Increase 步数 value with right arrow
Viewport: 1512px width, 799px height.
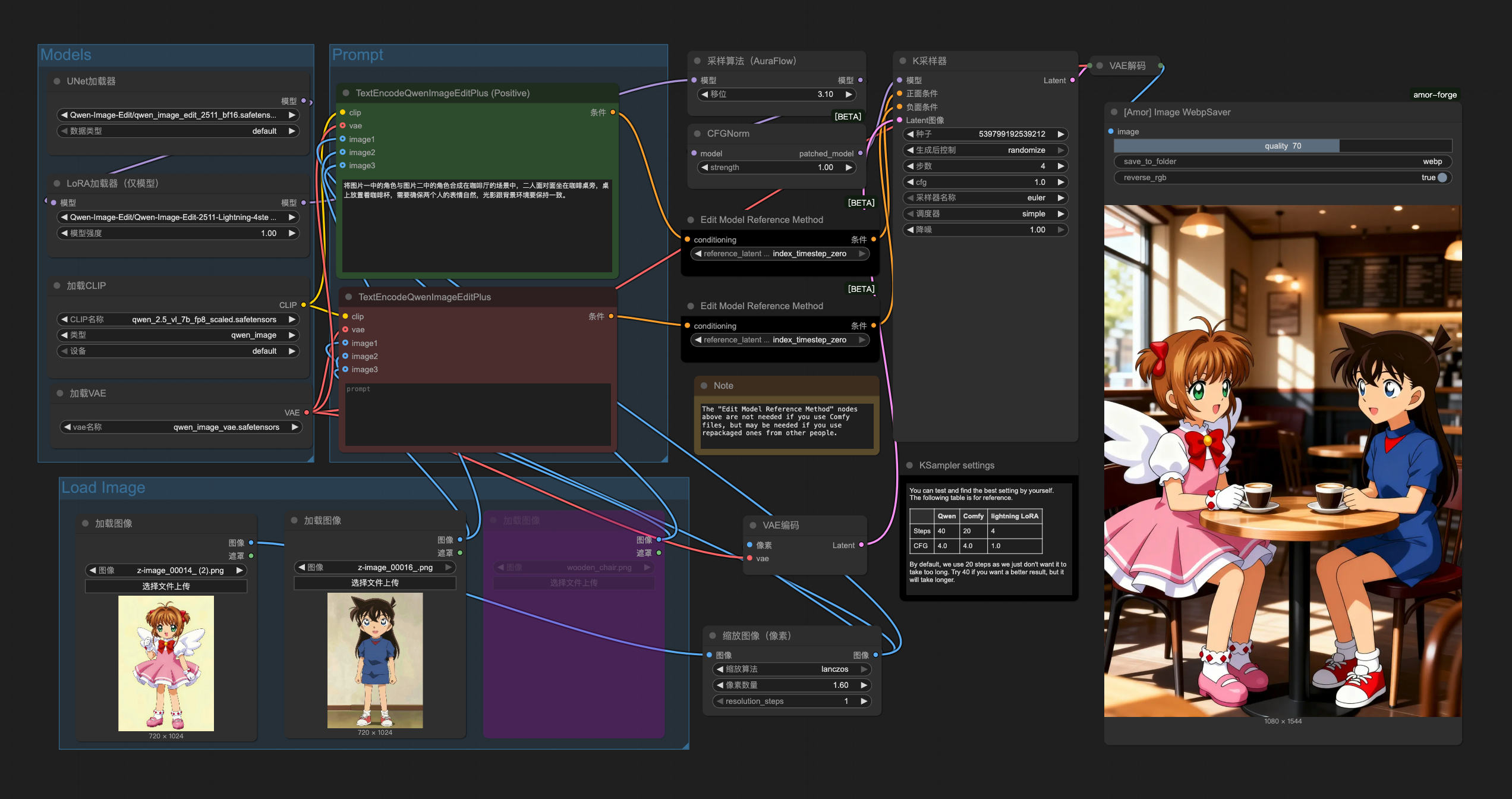(1060, 166)
